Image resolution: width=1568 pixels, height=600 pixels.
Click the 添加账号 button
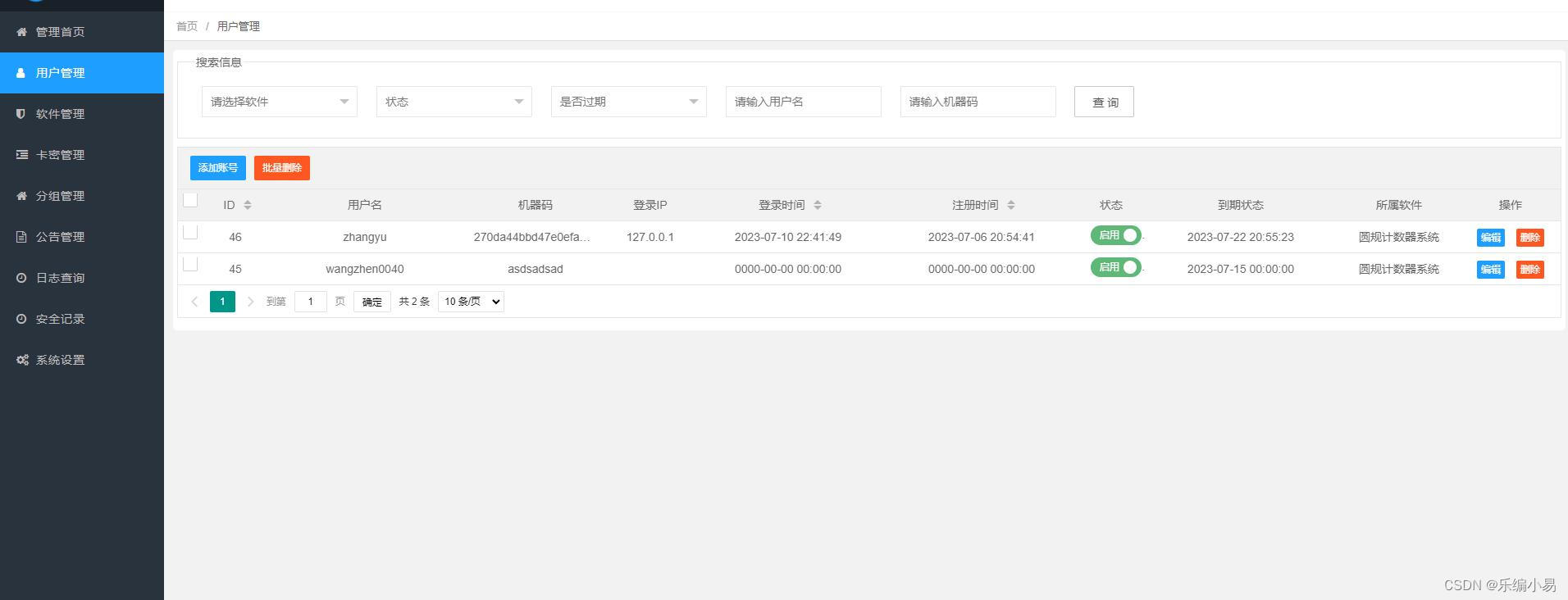point(218,168)
